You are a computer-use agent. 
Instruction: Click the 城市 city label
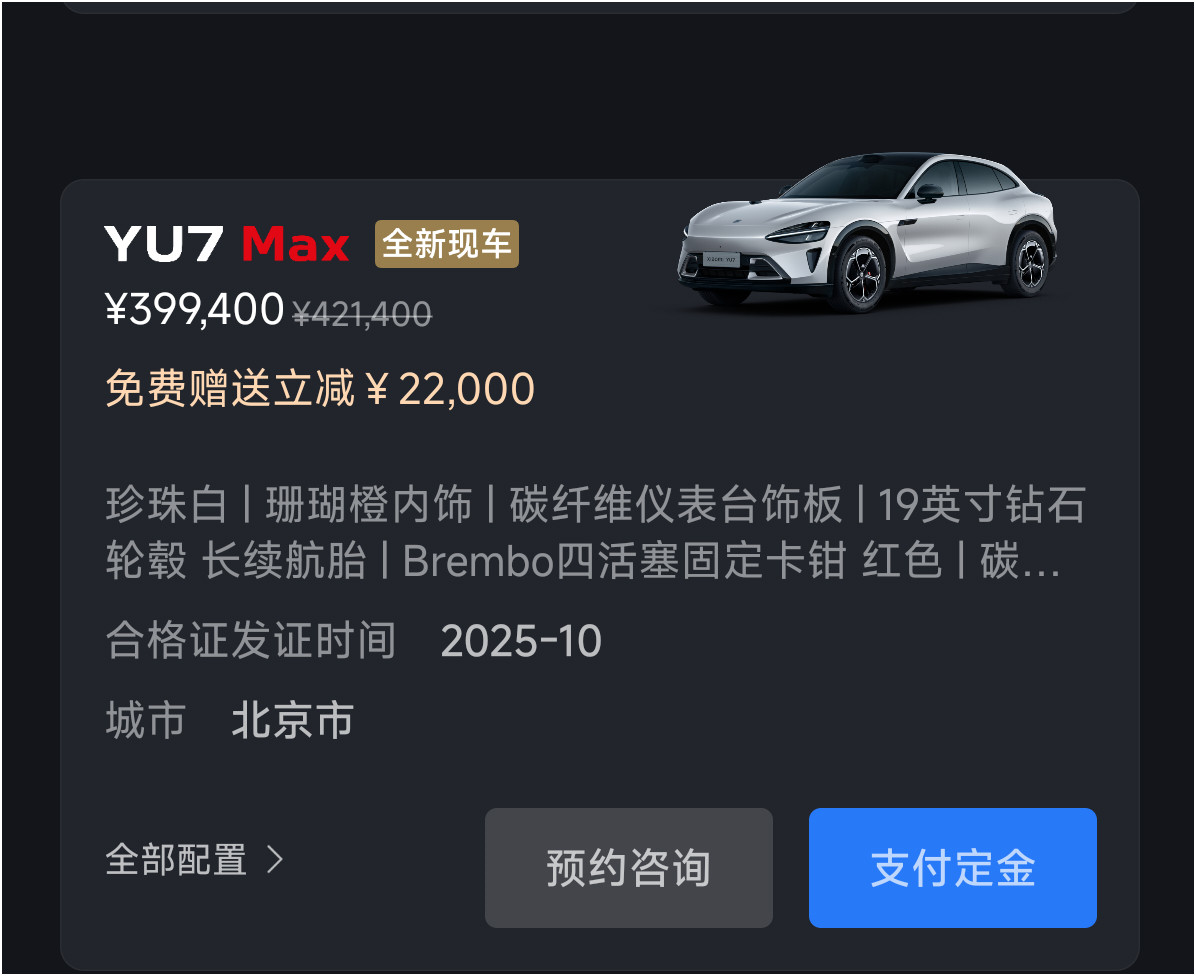click(146, 720)
